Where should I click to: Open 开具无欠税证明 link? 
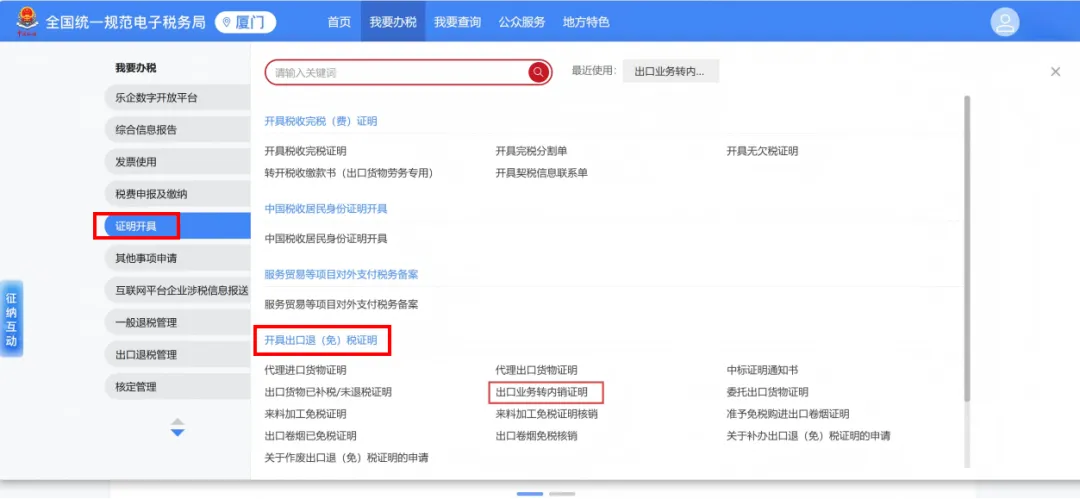click(x=762, y=151)
